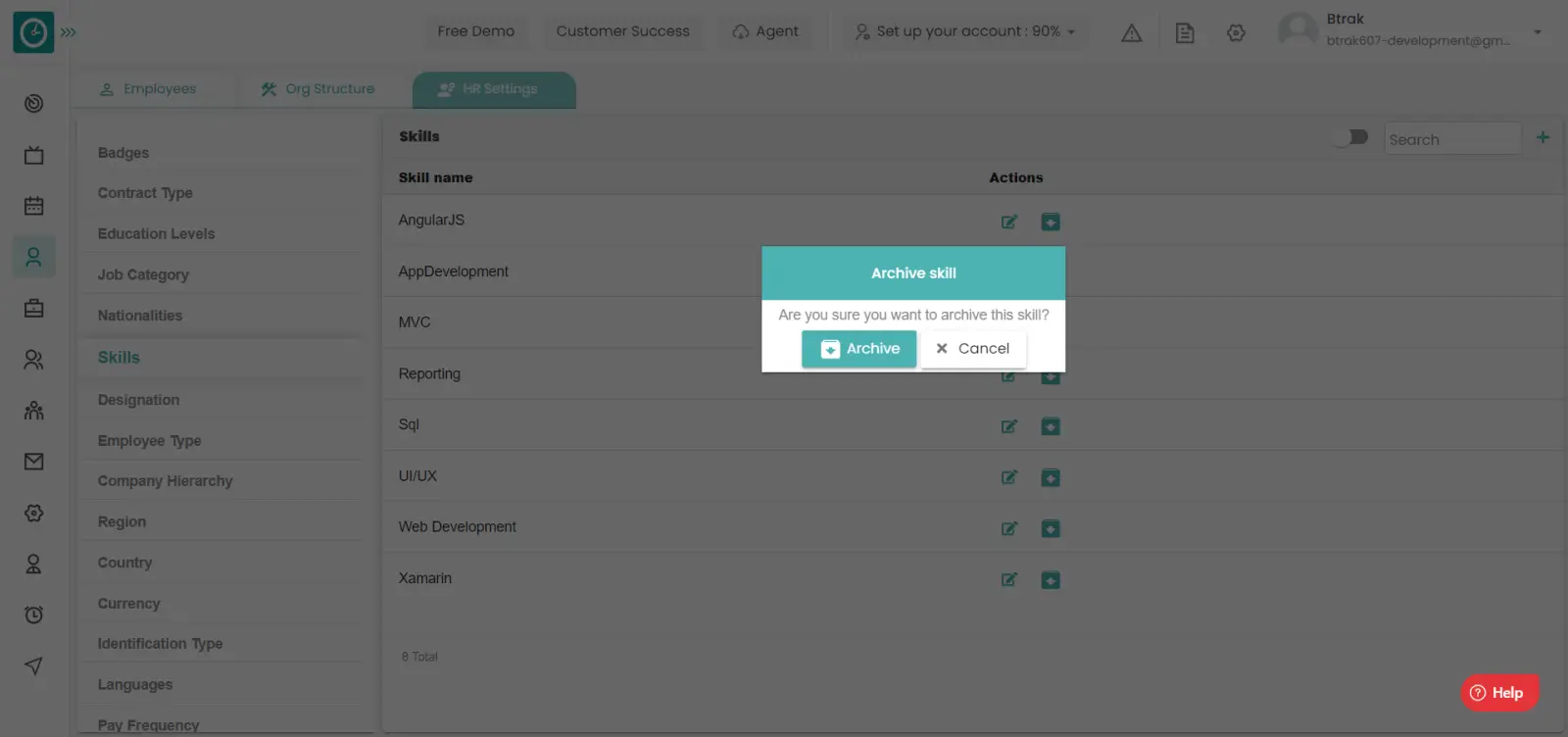Select Designation in settings list
This screenshot has width=1568, height=737.
[139, 400]
